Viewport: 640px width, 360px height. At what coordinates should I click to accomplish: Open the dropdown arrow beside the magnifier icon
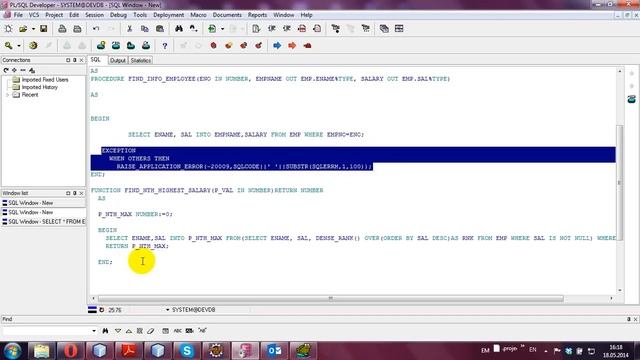point(19,46)
